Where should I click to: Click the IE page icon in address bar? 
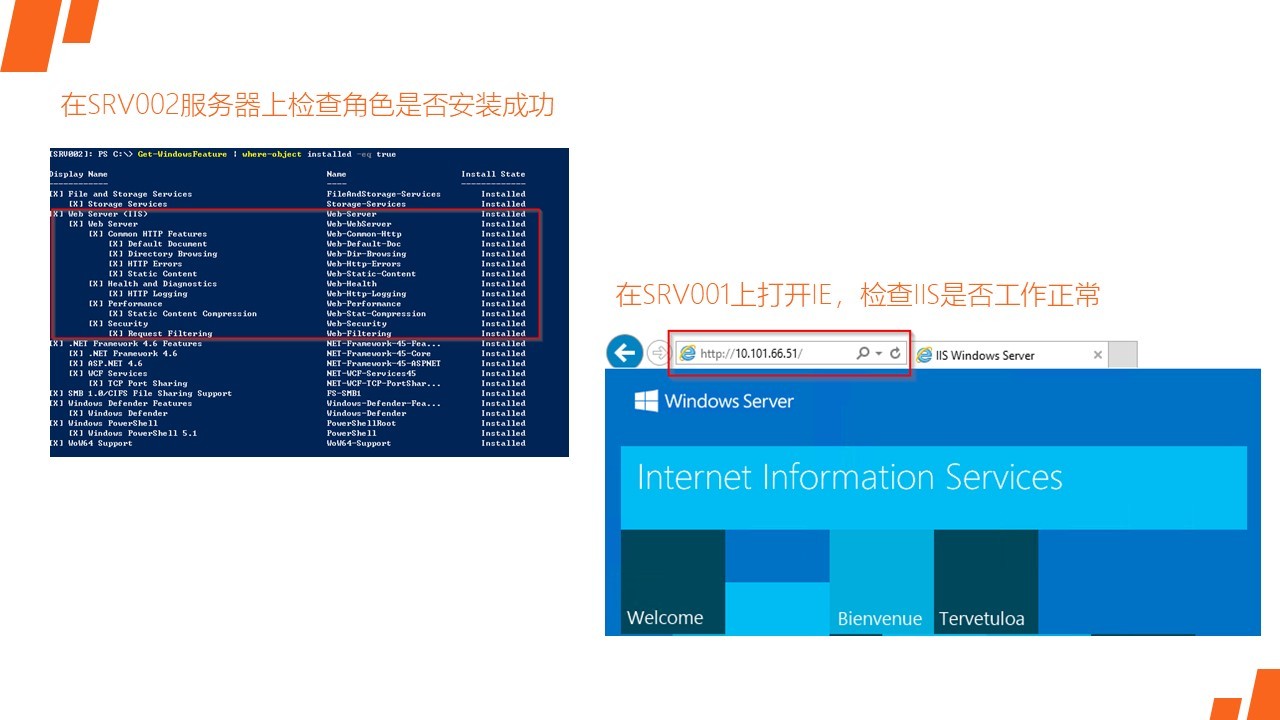pos(687,354)
